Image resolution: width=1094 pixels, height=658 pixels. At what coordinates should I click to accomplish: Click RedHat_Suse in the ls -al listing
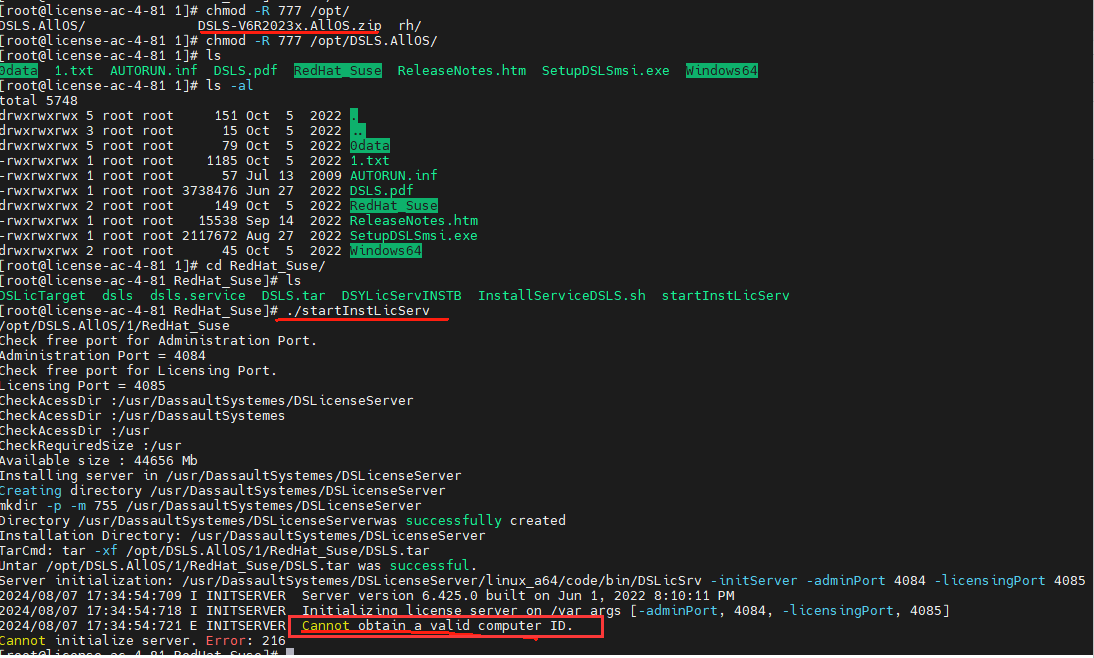pos(394,205)
